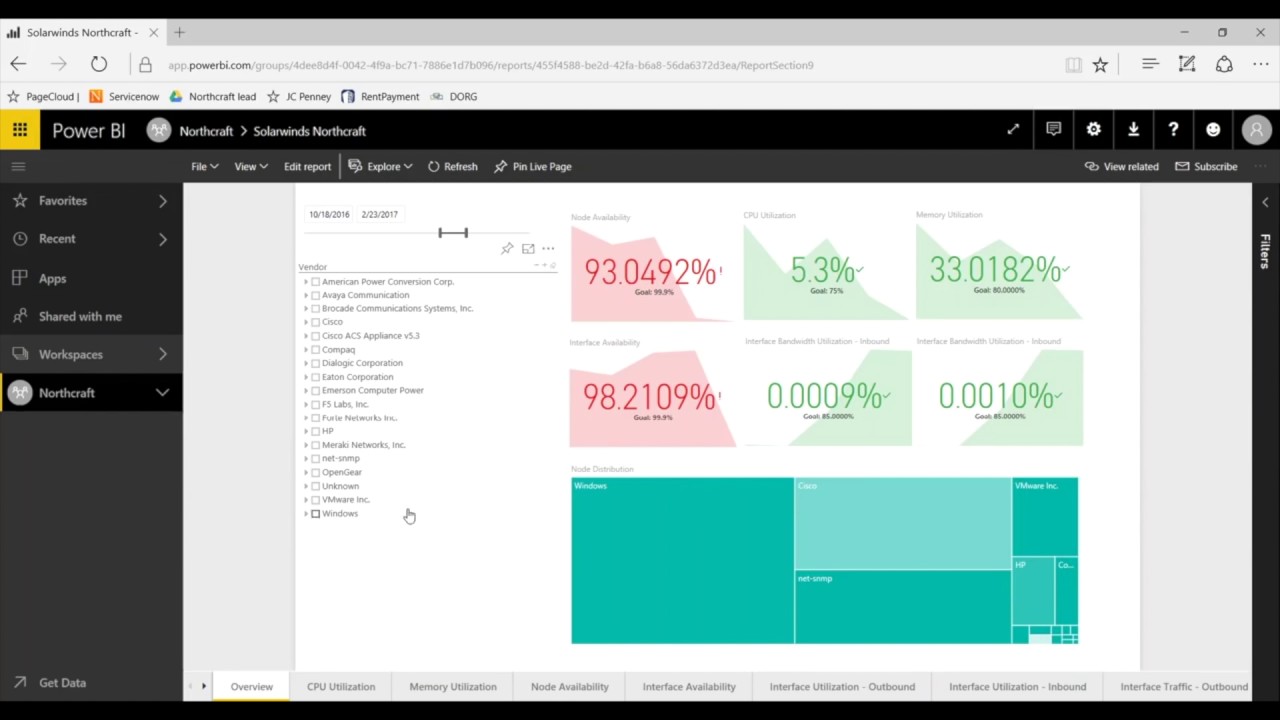The width and height of the screenshot is (1280, 720).
Task: Select Windows block in Node Distribution treemap
Action: click(x=682, y=560)
